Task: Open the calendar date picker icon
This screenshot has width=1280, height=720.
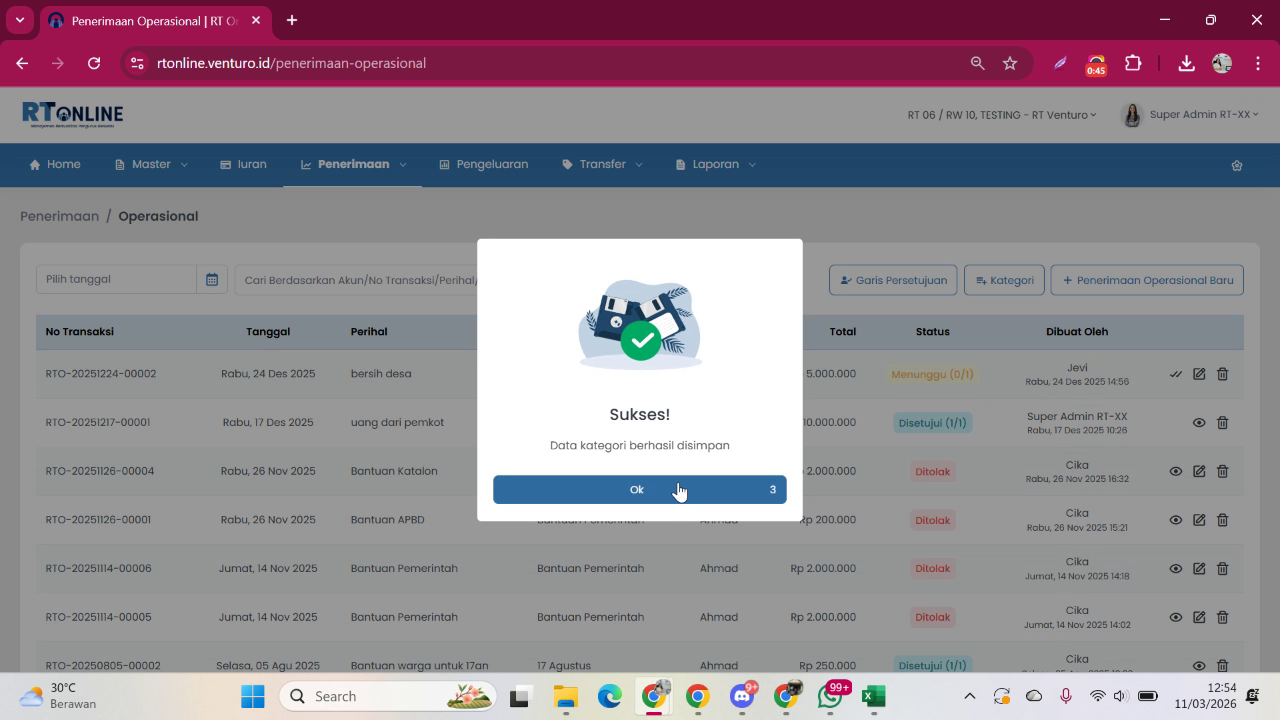Action: pyautogui.click(x=212, y=280)
